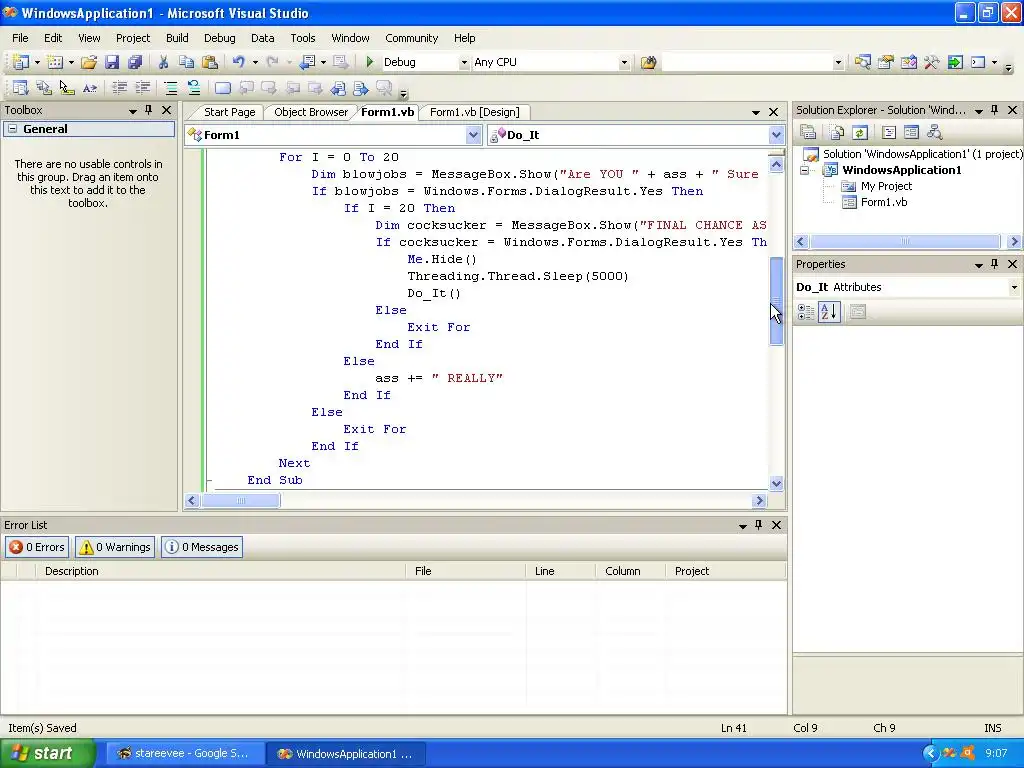Switch Properties panel to categorized view
Viewport: 1024px width, 768px height.
[x=806, y=312]
